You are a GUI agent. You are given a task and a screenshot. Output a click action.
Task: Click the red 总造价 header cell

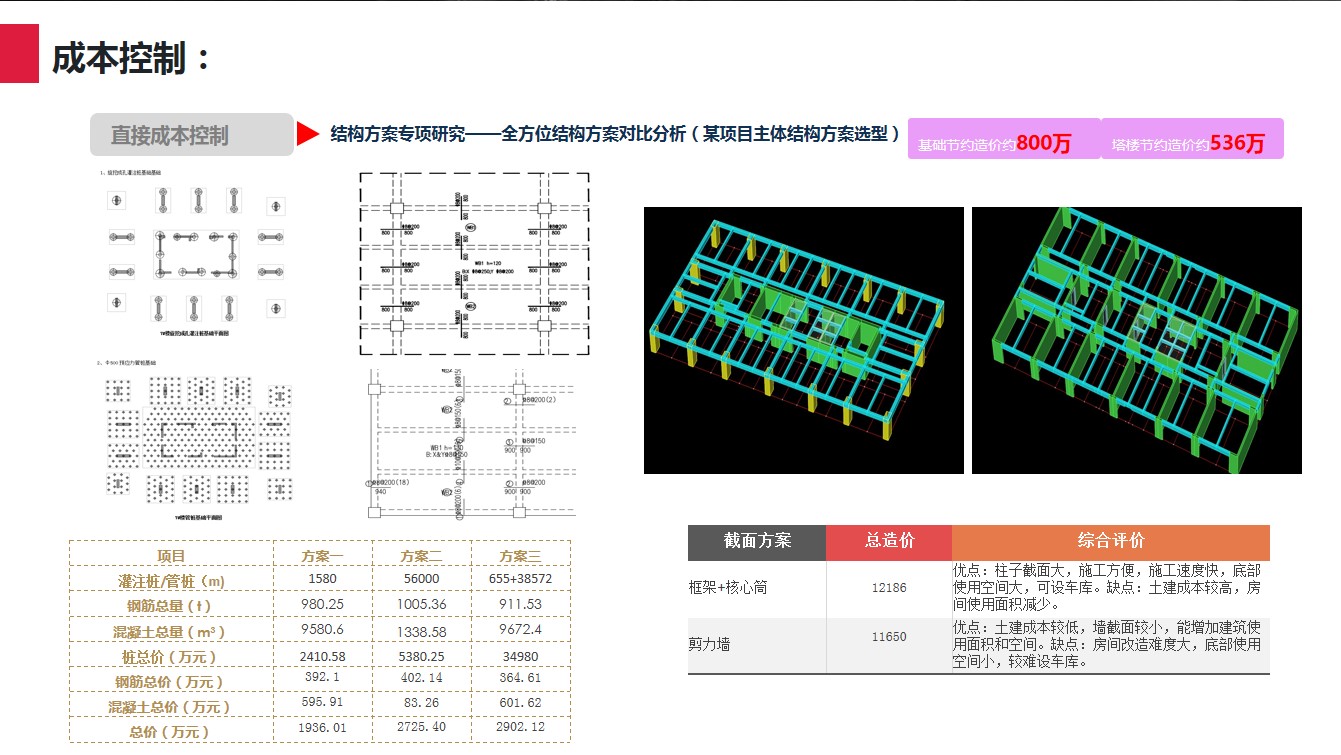[889, 541]
